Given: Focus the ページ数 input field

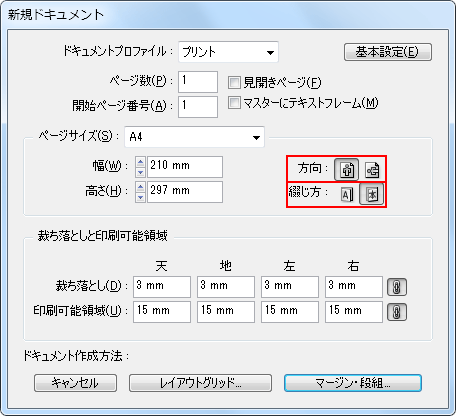Looking at the screenshot, I should point(198,82).
